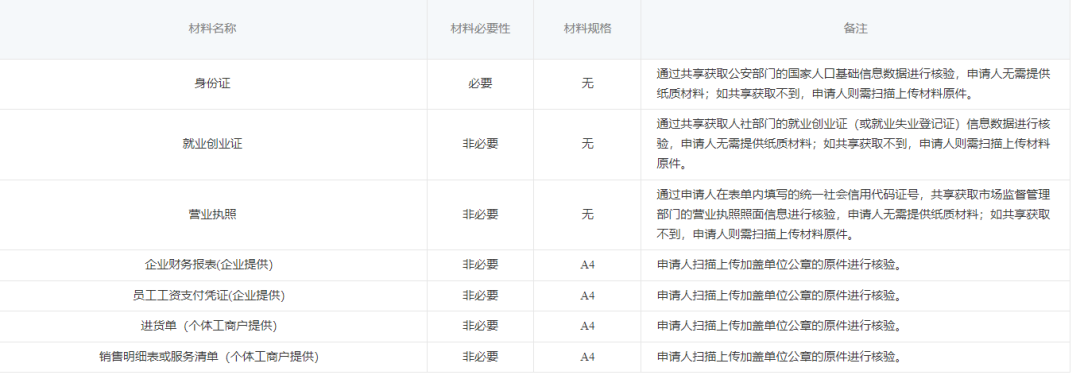
Task: Click the 材料规格 column header
Action: pyautogui.click(x=588, y=29)
